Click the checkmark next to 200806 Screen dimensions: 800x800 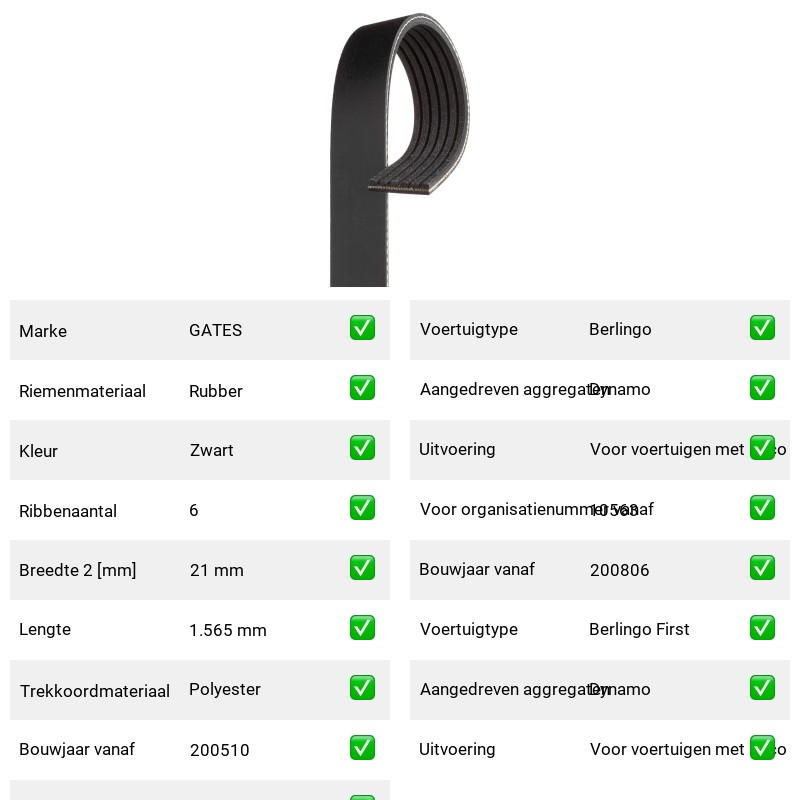(x=762, y=568)
